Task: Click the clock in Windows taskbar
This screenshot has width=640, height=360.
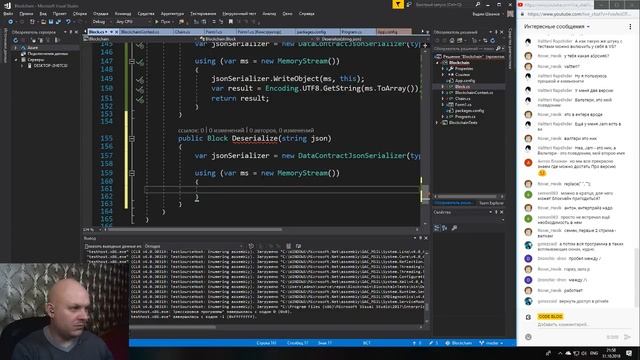Action: click(x=611, y=353)
